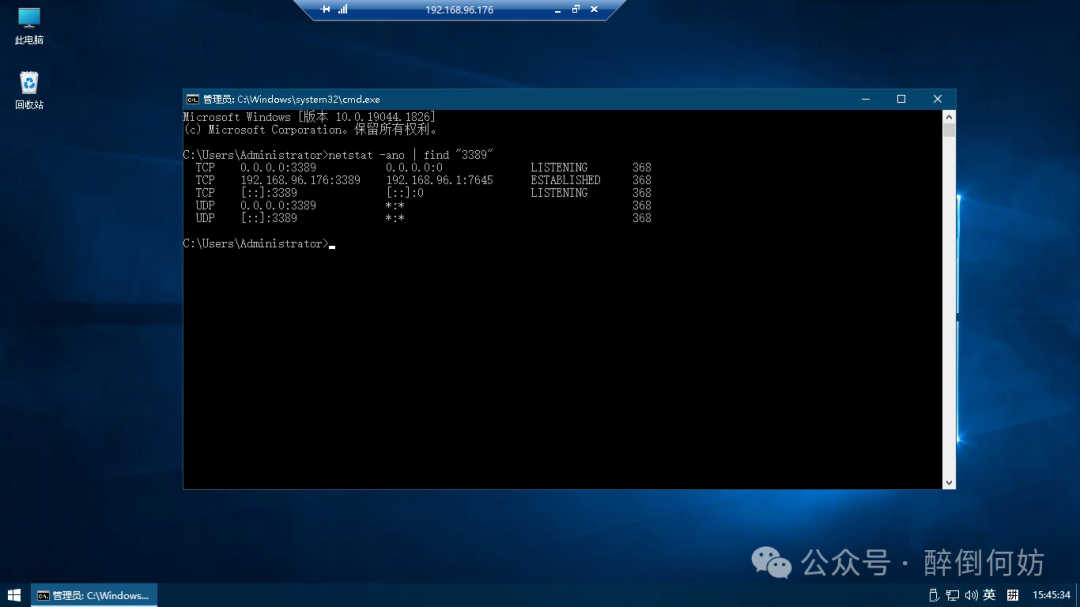Click the cmd window scrollbar up arrow
This screenshot has height=607, width=1080.
[949, 117]
